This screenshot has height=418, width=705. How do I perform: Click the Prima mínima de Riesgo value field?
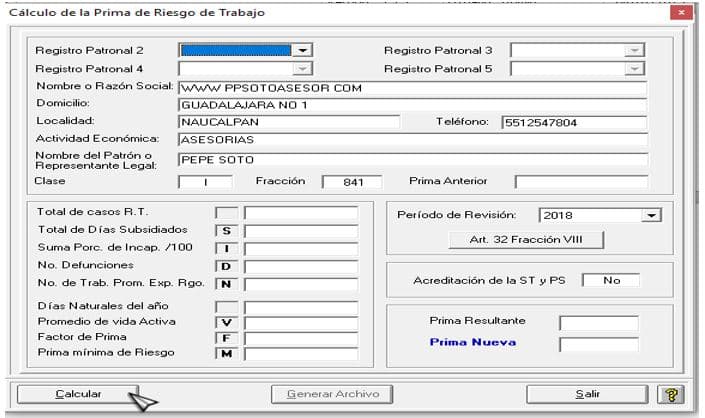click(301, 354)
